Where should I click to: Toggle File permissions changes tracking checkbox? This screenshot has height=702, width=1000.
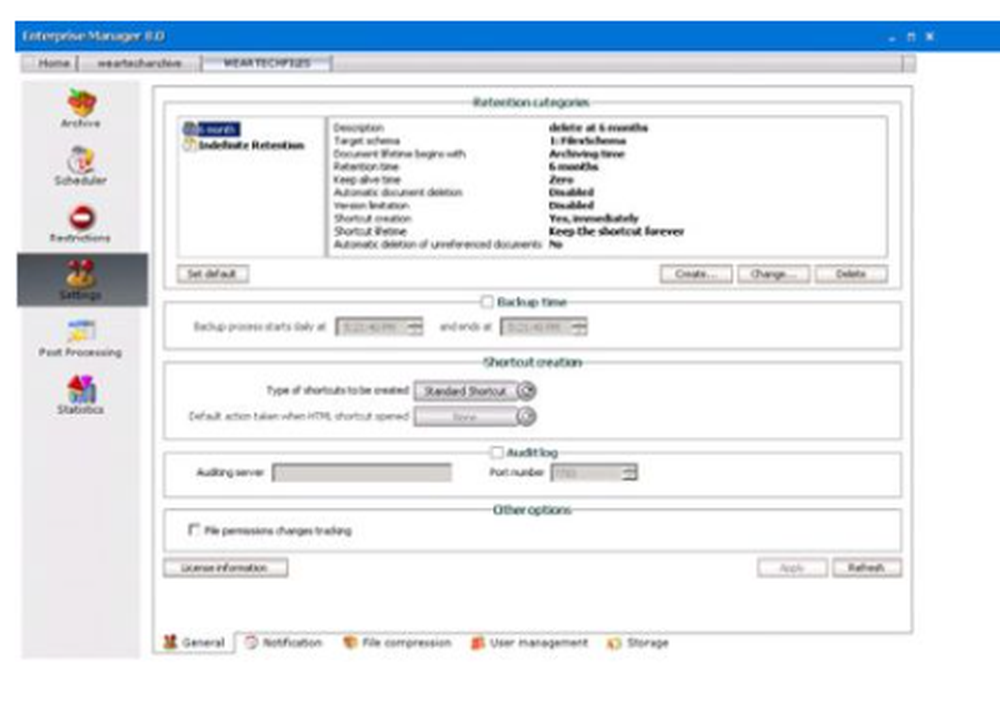coord(194,530)
